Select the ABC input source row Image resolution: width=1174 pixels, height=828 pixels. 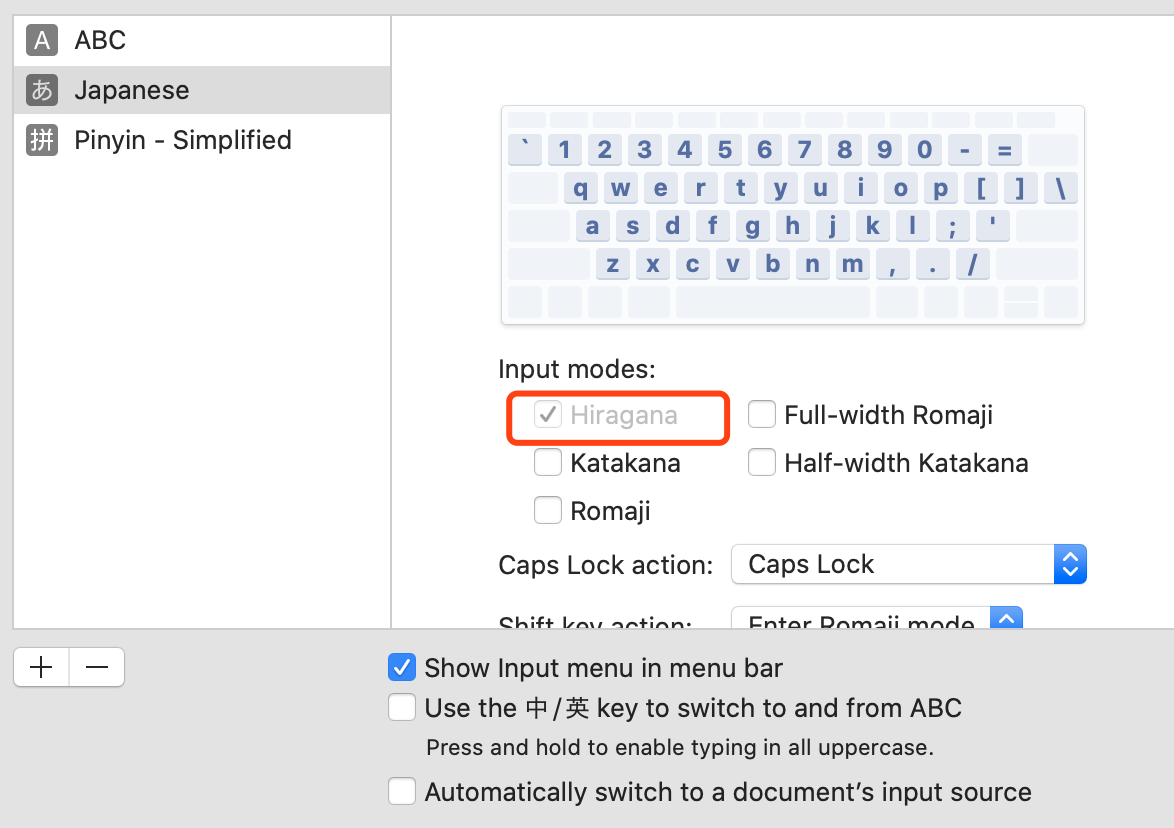pyautogui.click(x=200, y=40)
